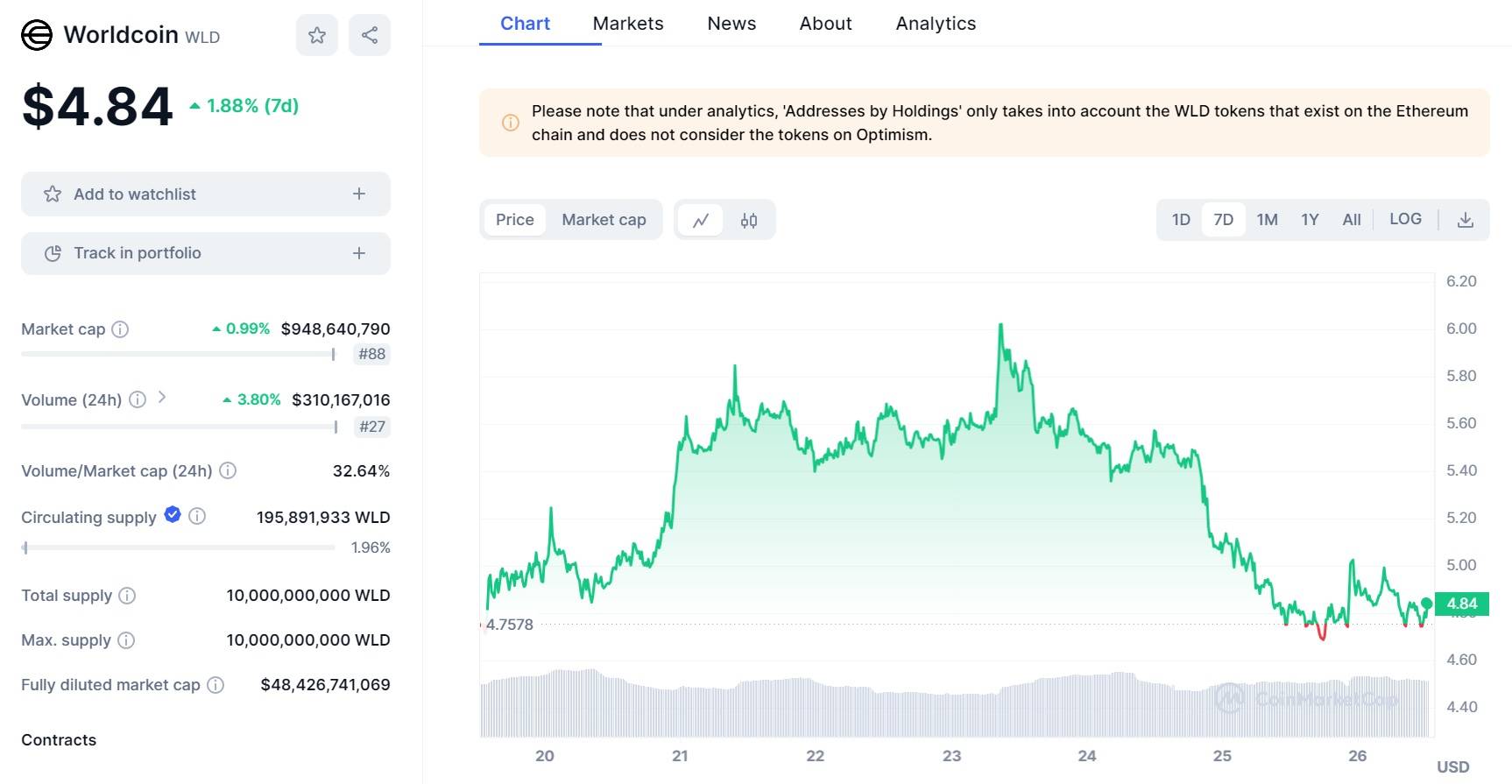This screenshot has height=784, width=1512.
Task: Click the Market cap rank progress bar
Action: pos(178,354)
